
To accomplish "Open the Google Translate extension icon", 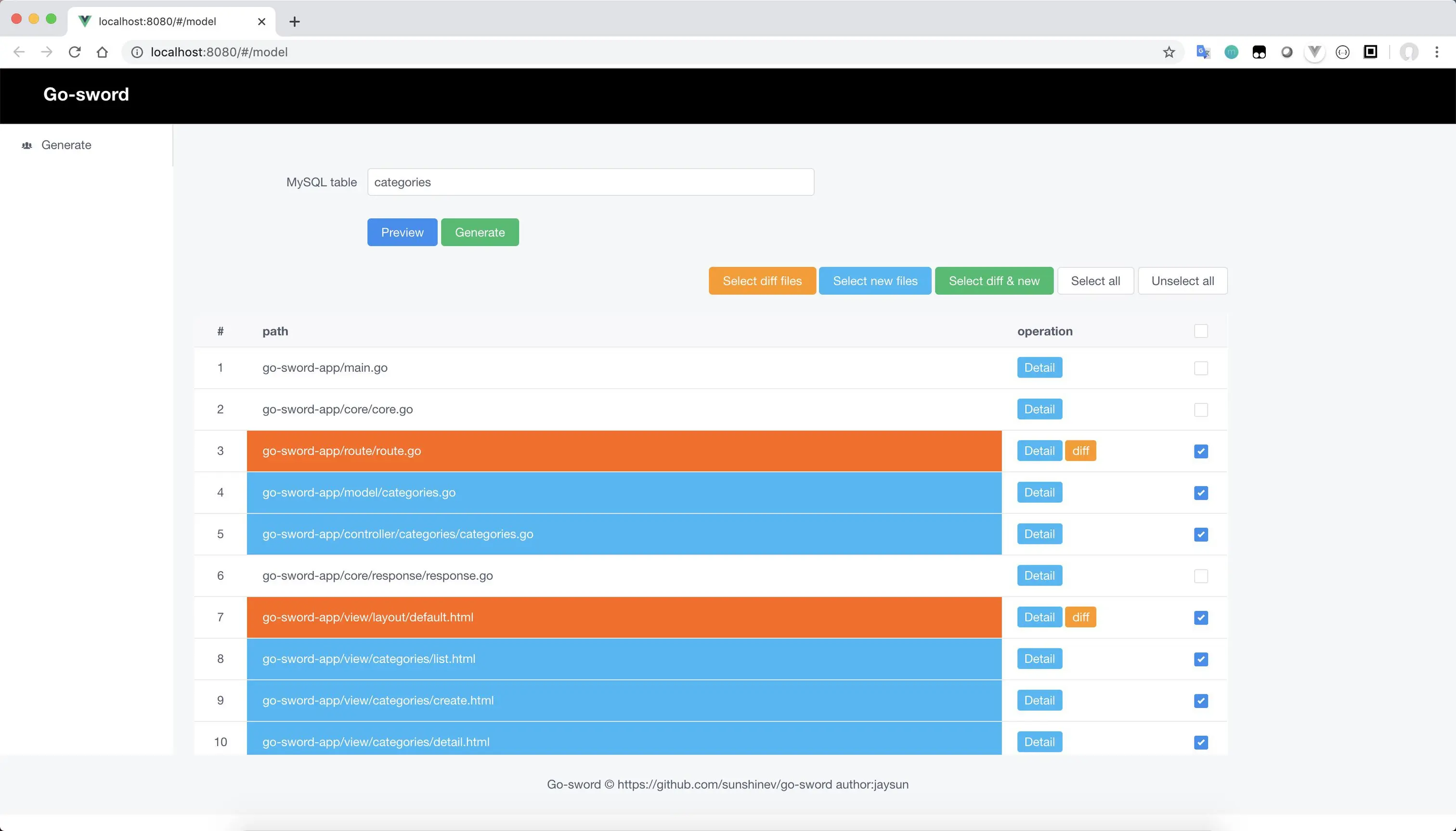I will [x=1203, y=52].
